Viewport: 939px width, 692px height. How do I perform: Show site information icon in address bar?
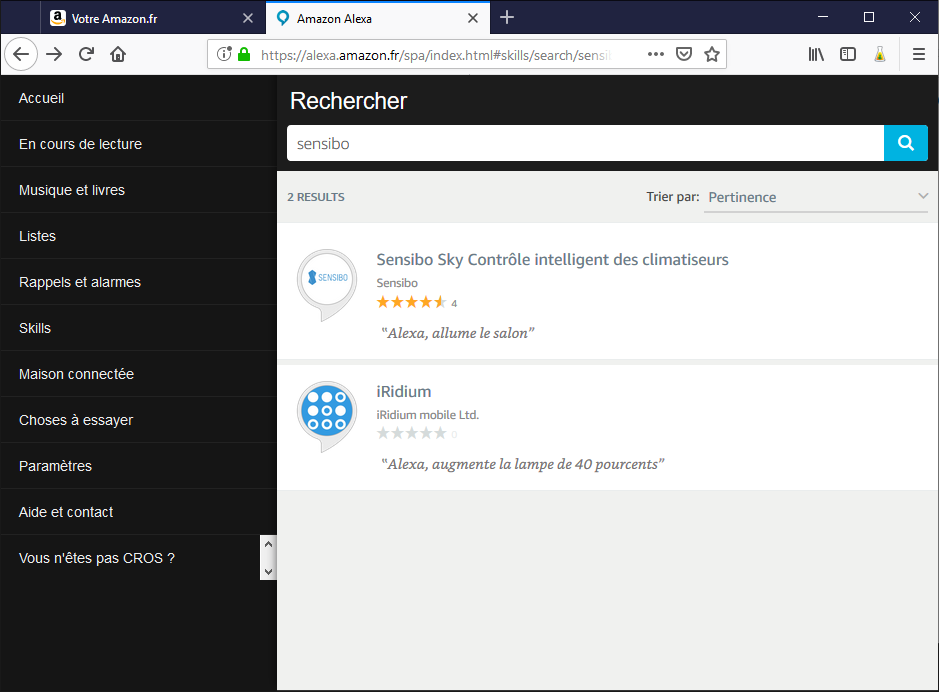[224, 54]
